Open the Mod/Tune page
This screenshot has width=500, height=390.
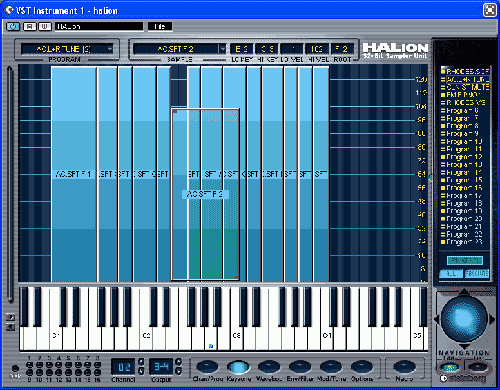tap(331, 367)
